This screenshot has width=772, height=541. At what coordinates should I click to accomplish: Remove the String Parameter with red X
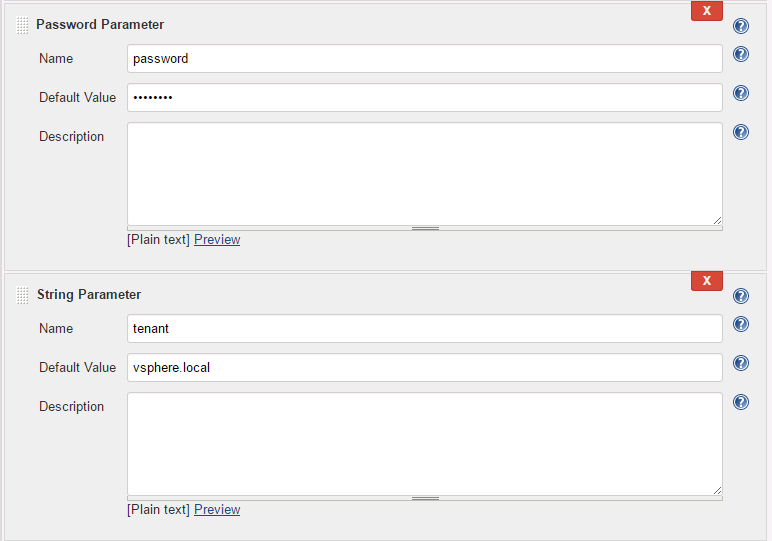pos(706,281)
